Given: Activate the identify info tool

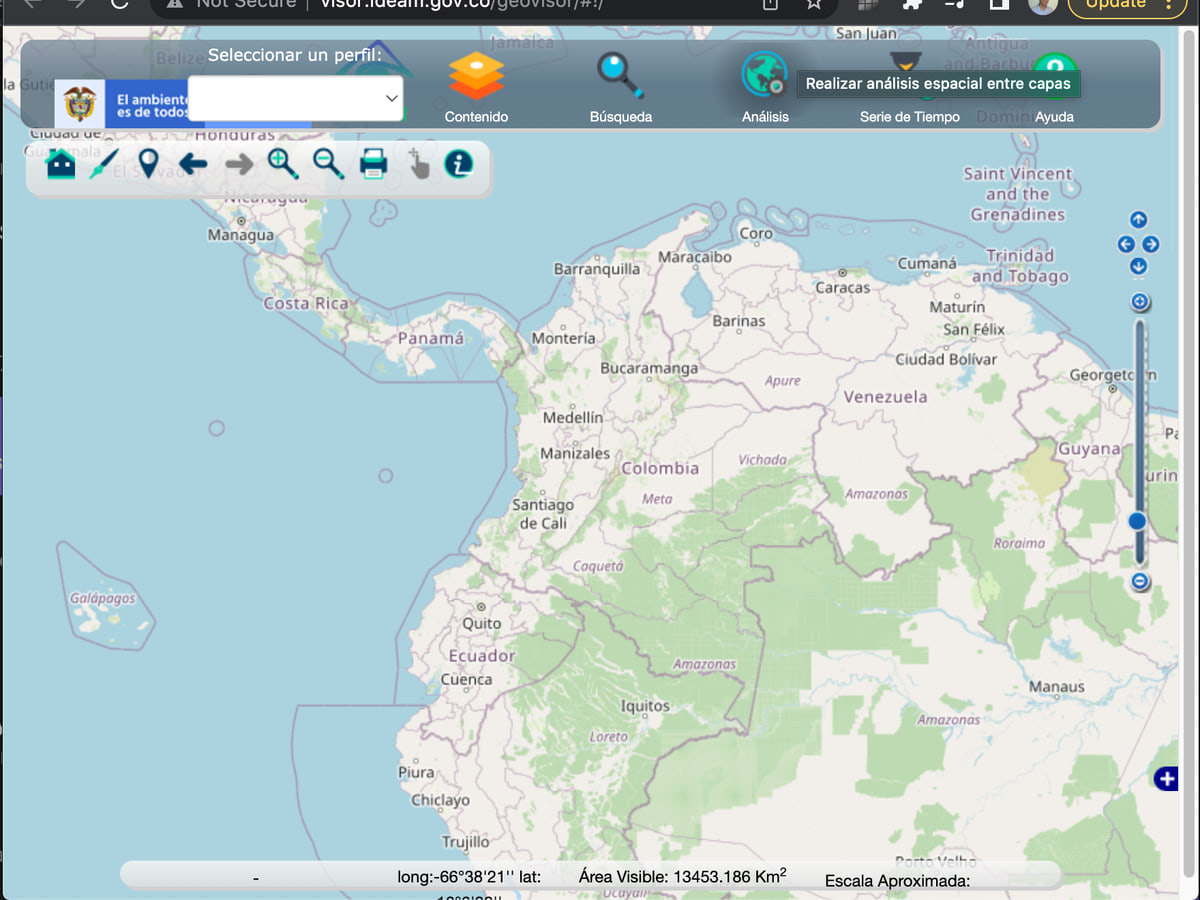Looking at the screenshot, I should click(x=458, y=163).
